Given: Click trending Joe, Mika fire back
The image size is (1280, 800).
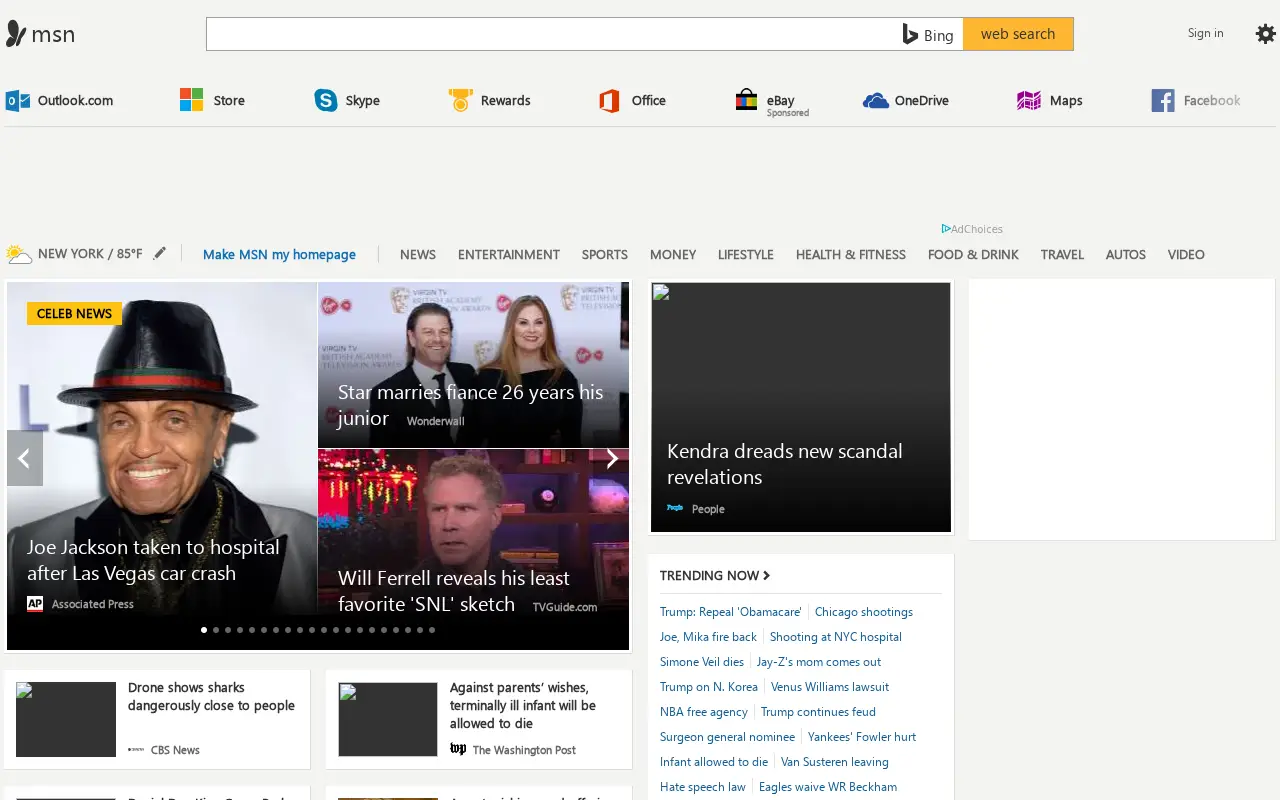Looking at the screenshot, I should [x=708, y=636].
